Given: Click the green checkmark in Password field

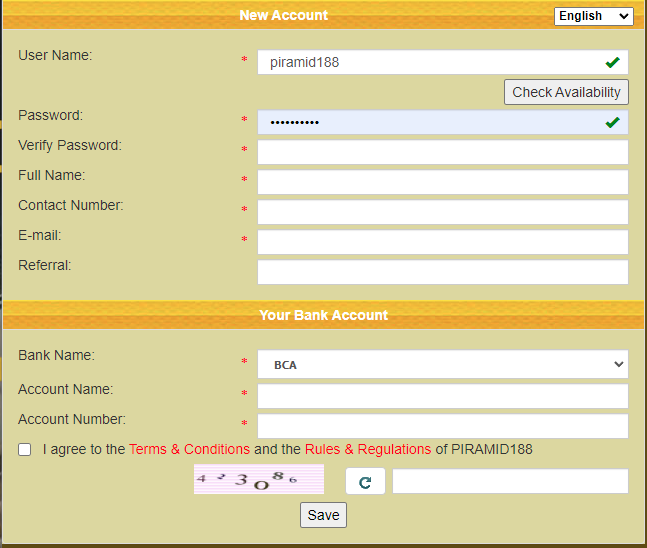Looking at the screenshot, I should click(x=612, y=122).
